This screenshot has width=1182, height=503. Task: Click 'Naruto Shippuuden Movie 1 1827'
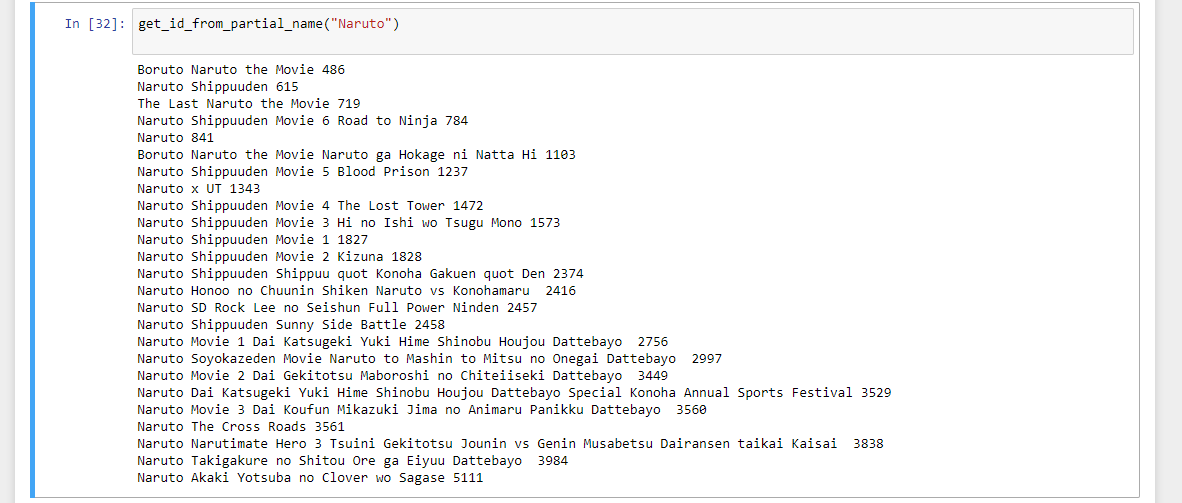pos(253,240)
